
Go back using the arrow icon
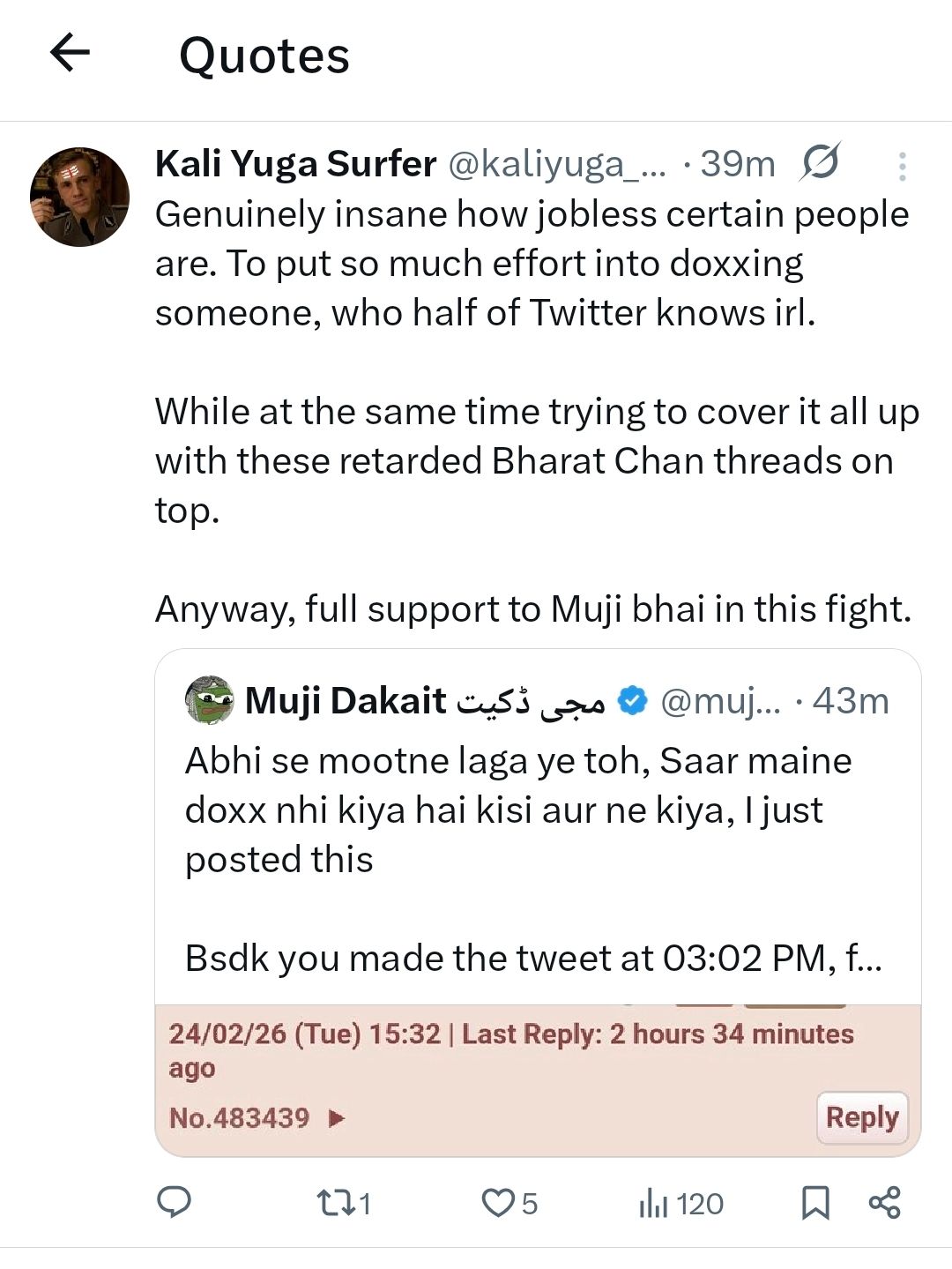[x=71, y=53]
